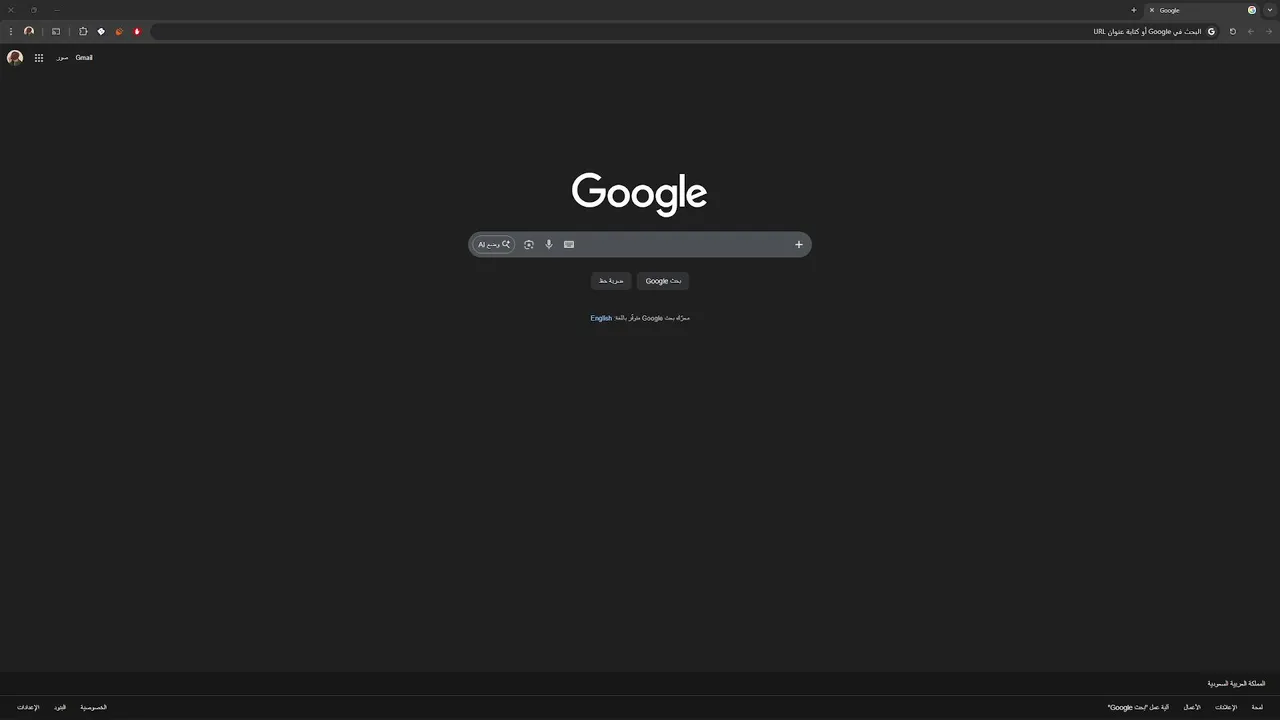The width and height of the screenshot is (1280, 720).
Task: Open search by image camera icon
Action: point(529,244)
